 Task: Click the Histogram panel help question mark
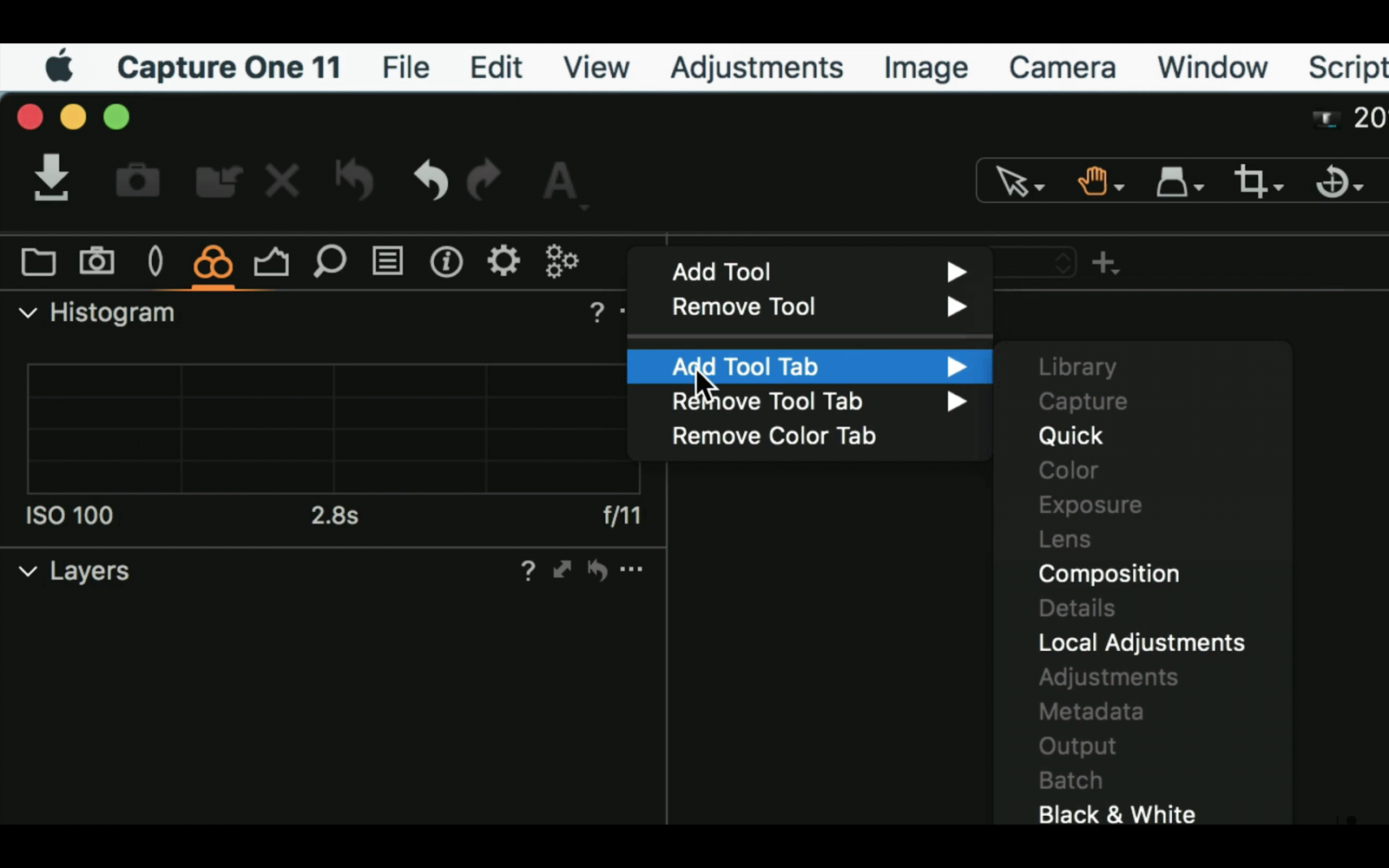click(596, 312)
